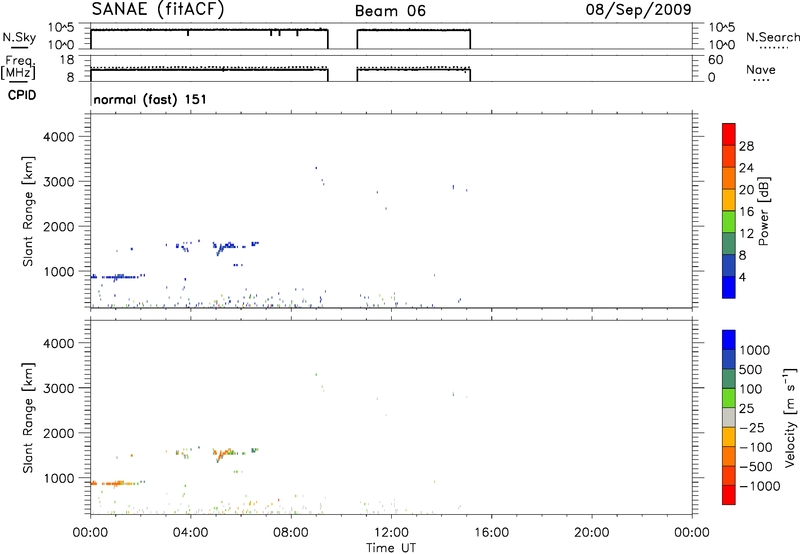Click the 'Nave' legend label
The height and width of the screenshot is (554, 800).
(761, 69)
